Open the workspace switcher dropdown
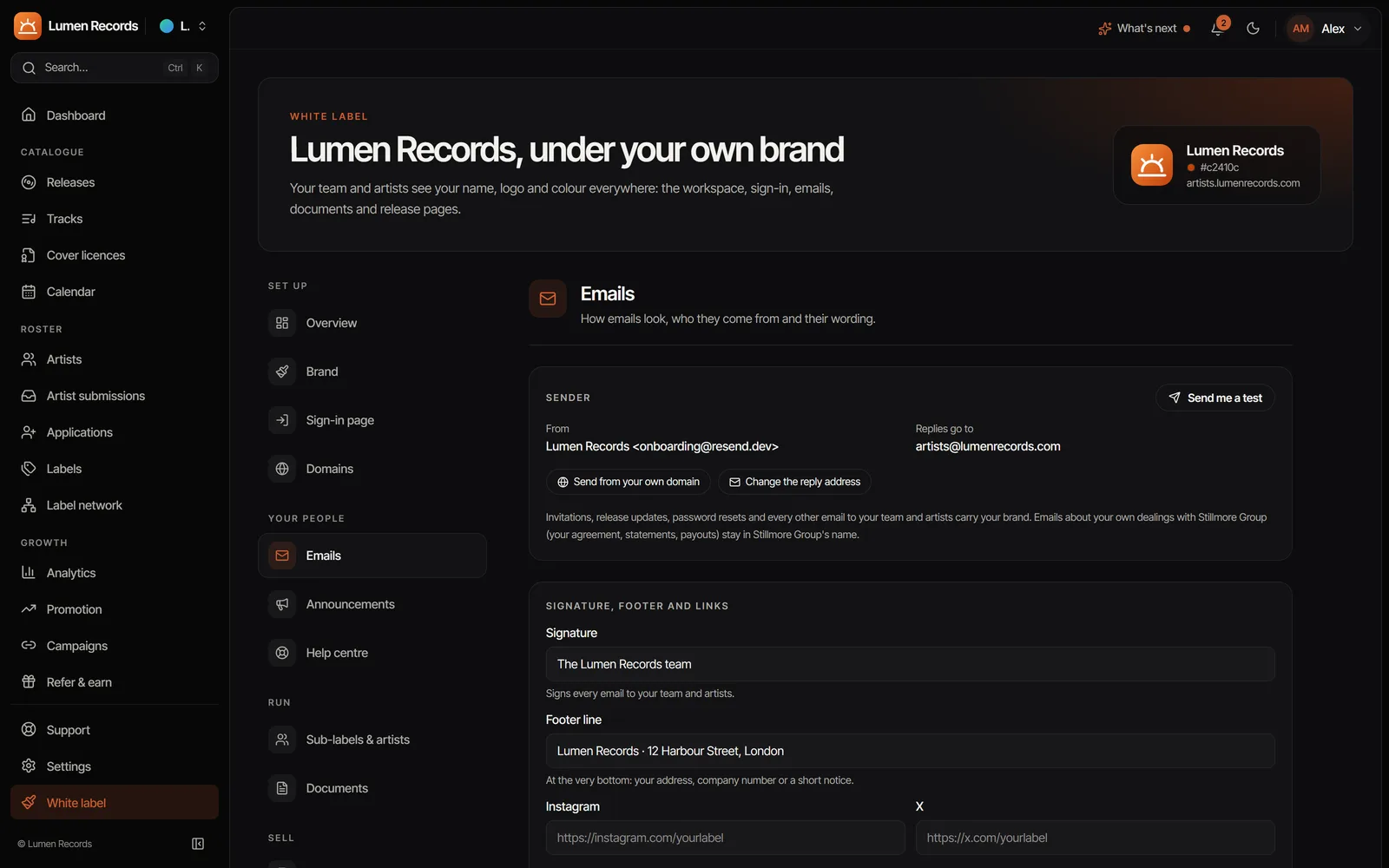Viewport: 1389px width, 868px height. pos(183,26)
